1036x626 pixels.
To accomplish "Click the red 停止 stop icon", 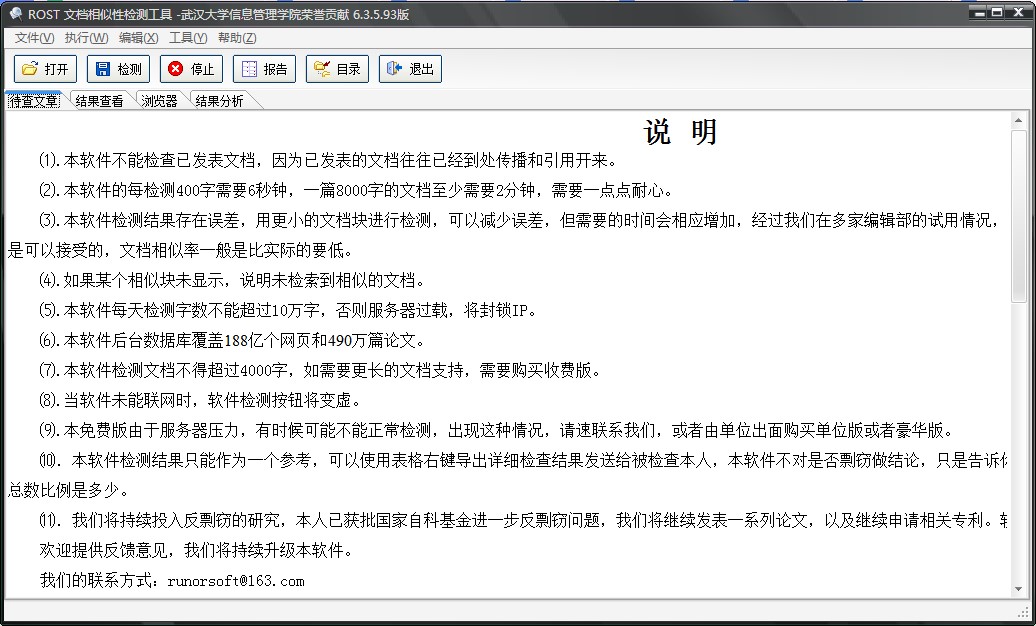I will pyautogui.click(x=176, y=69).
